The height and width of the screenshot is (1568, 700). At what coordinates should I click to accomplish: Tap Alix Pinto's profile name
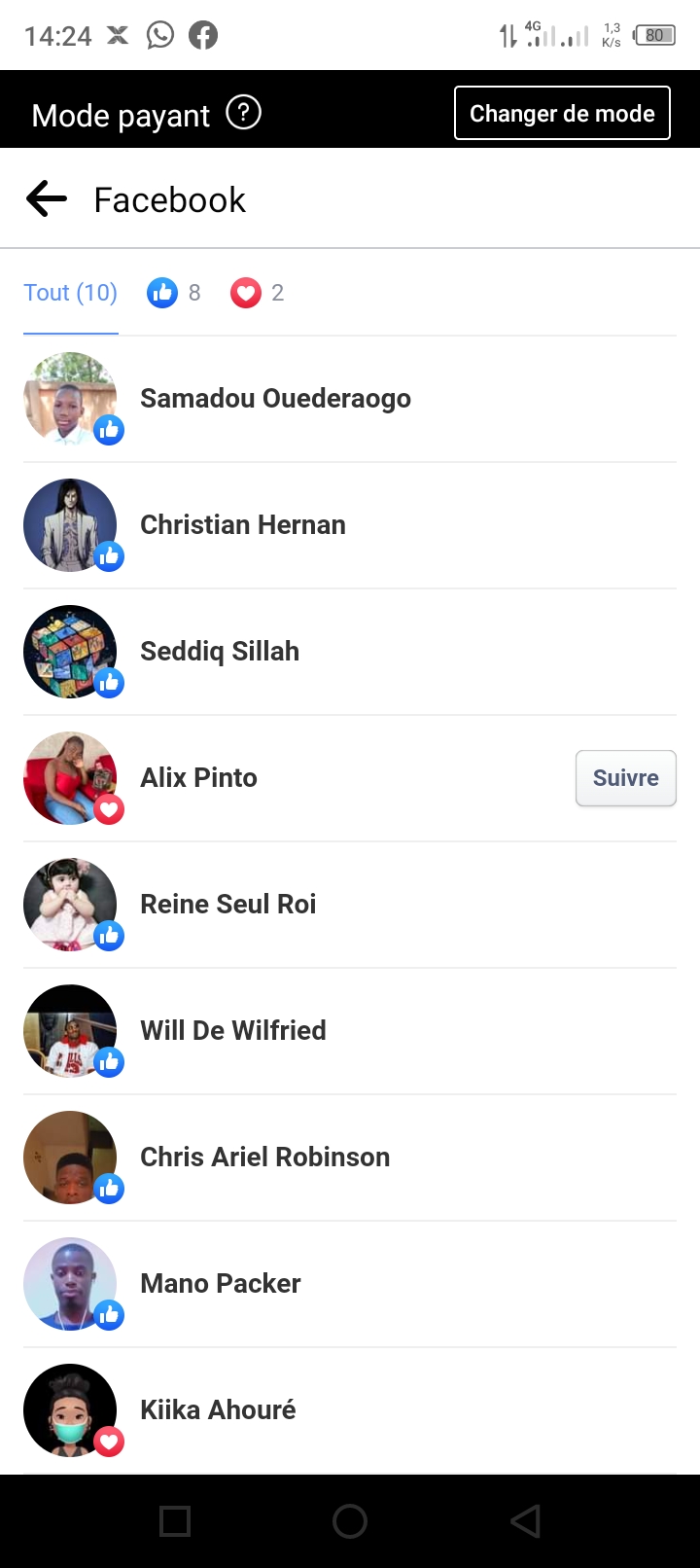(x=199, y=778)
